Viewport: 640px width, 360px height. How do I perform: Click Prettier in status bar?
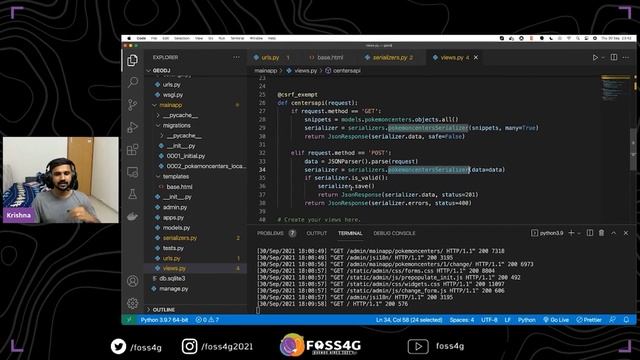[589, 320]
